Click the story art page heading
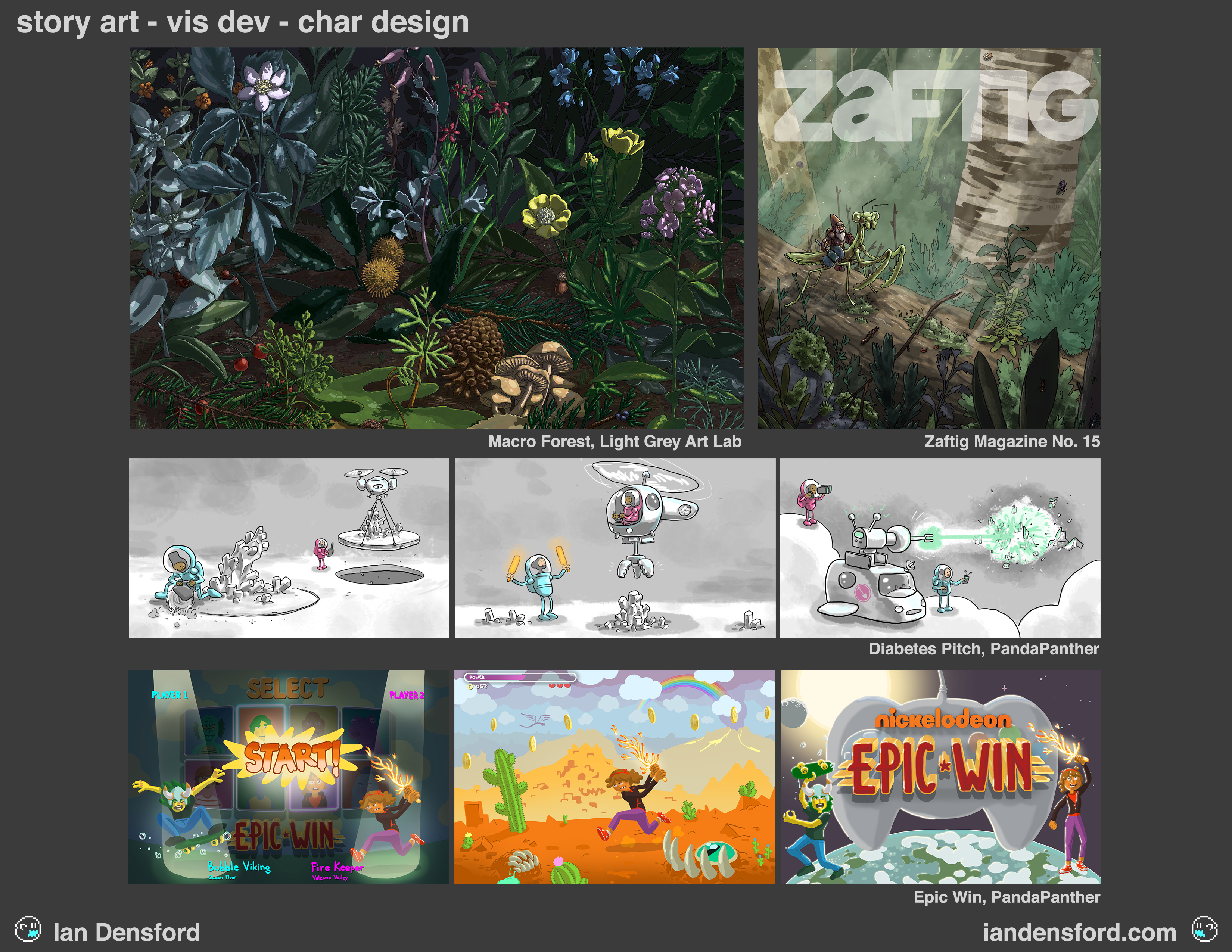 (x=243, y=22)
